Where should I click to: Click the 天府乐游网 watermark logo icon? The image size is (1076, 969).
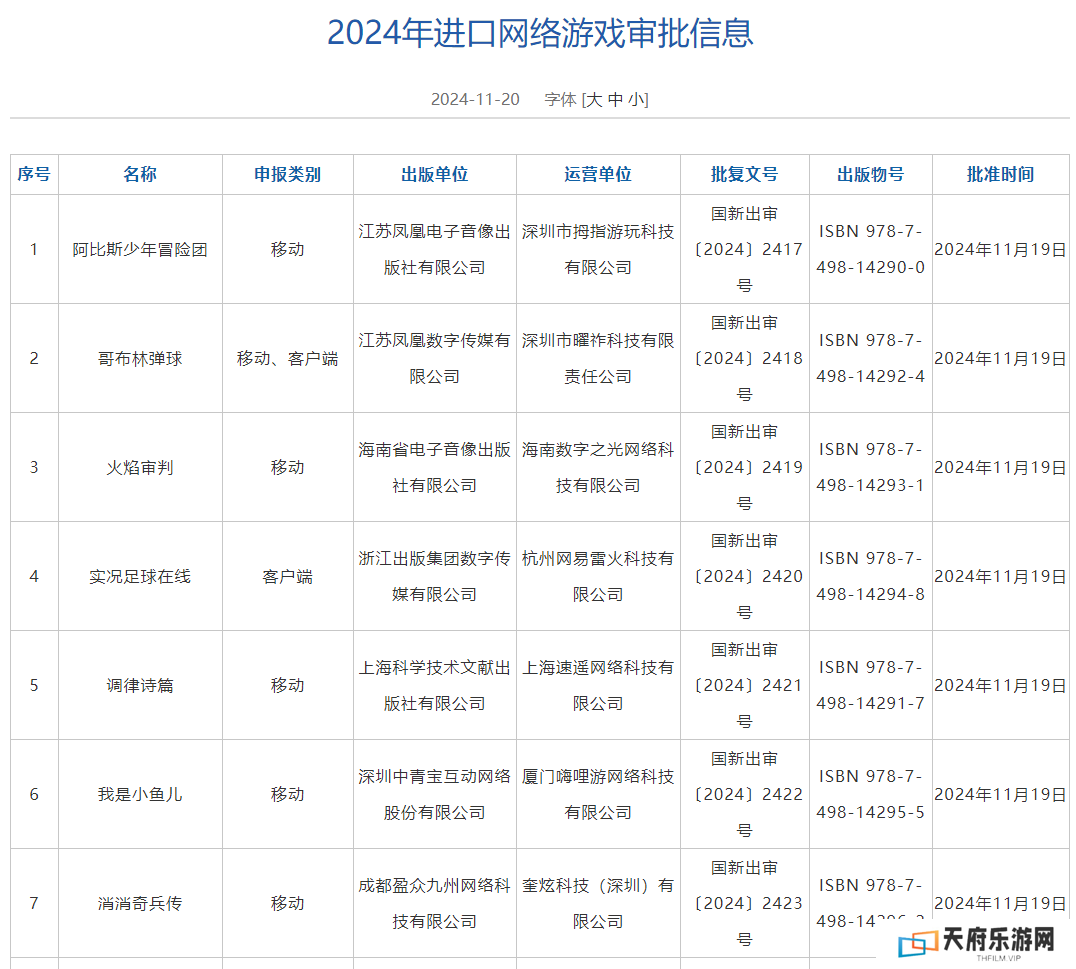coord(917,944)
